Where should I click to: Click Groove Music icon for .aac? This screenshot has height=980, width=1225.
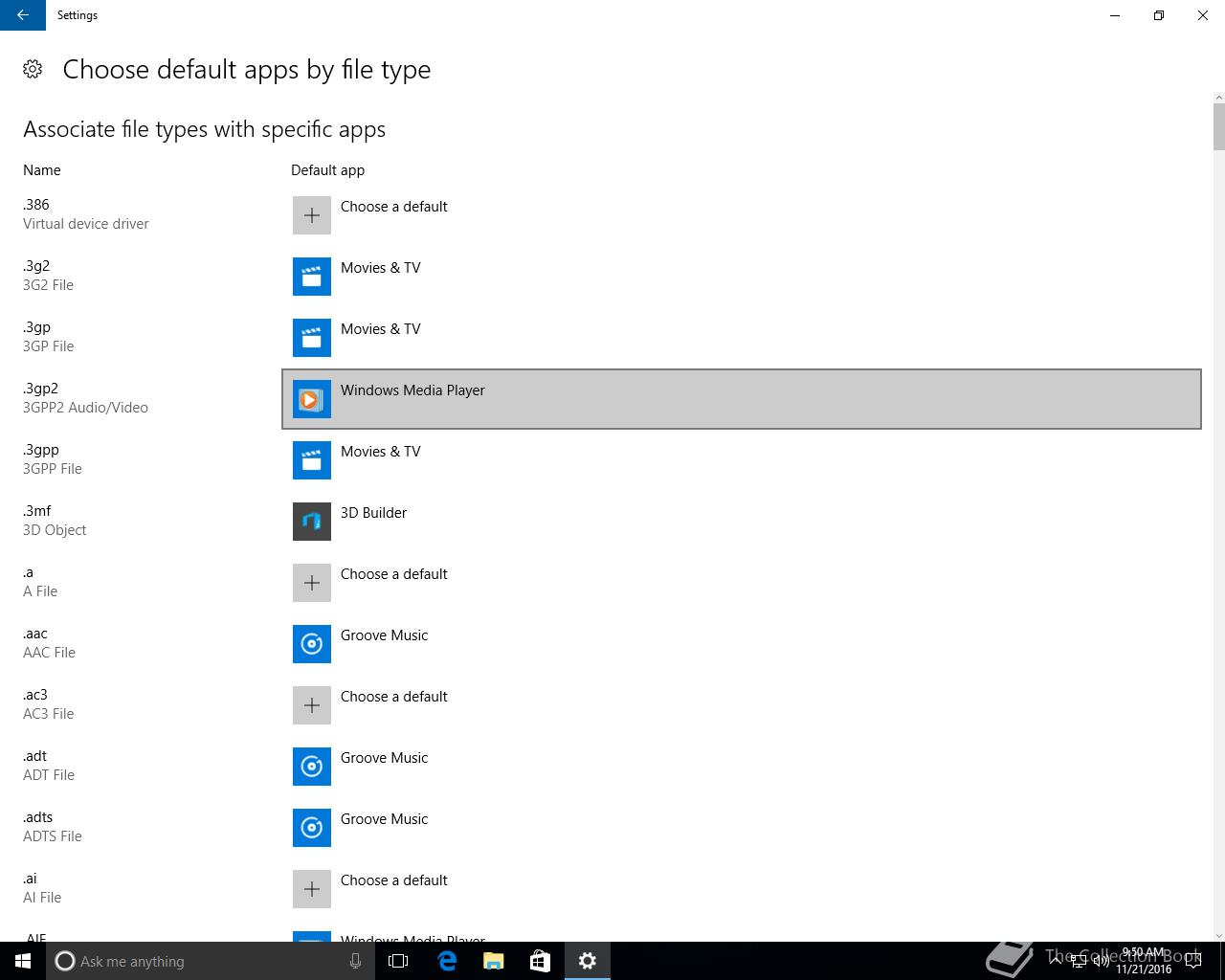[312, 644]
